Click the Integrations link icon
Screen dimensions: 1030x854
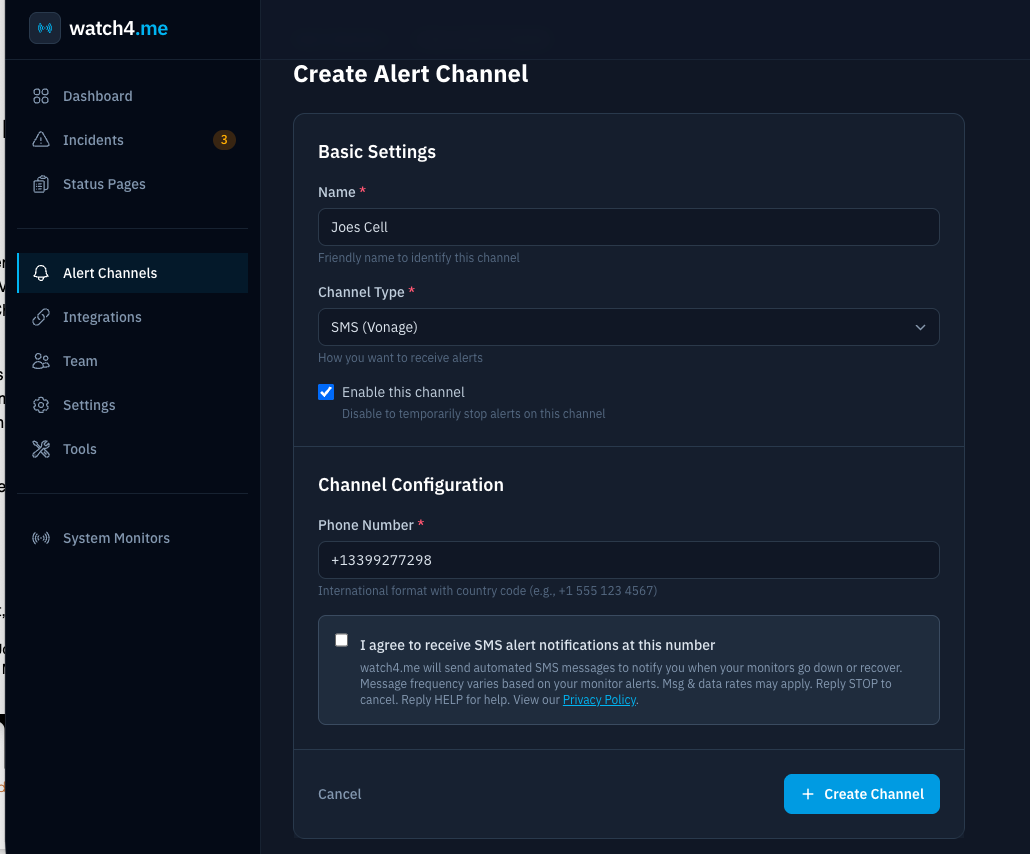tap(41, 317)
